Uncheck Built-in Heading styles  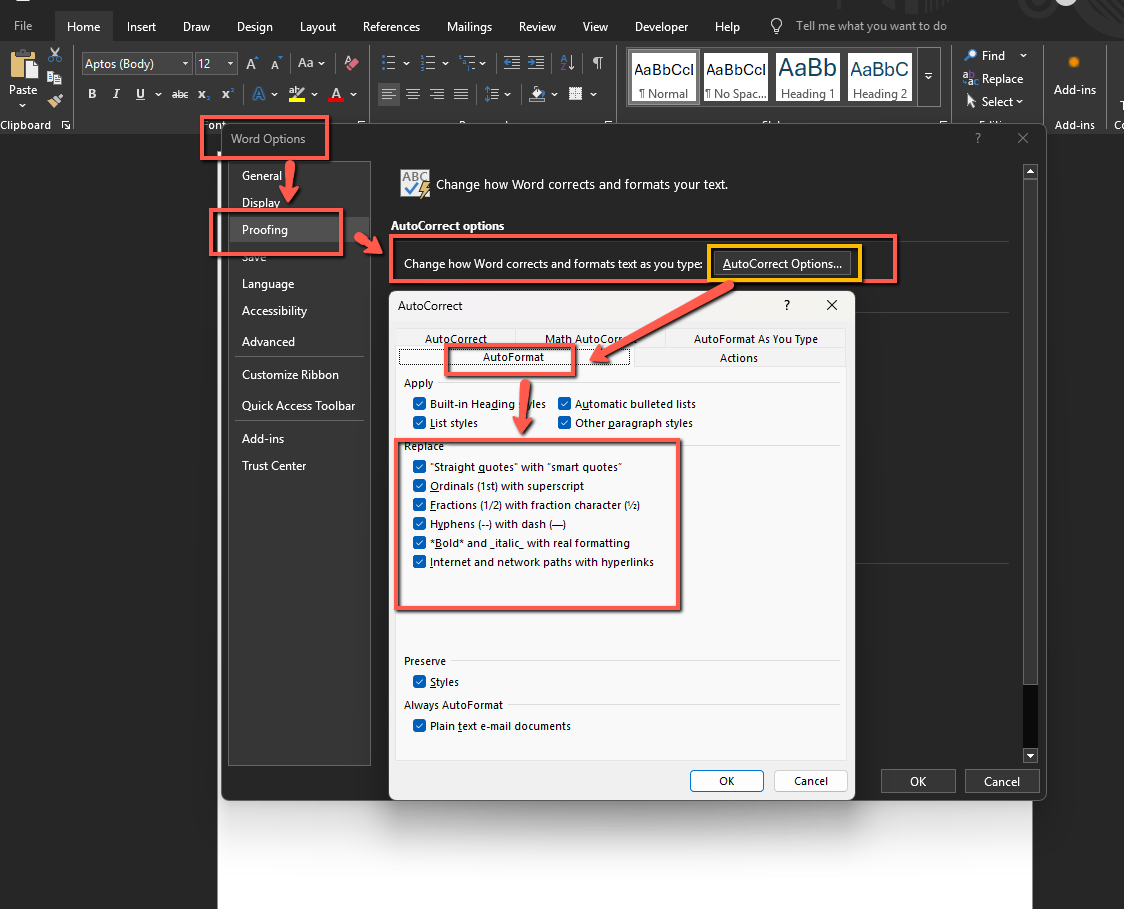pos(419,404)
